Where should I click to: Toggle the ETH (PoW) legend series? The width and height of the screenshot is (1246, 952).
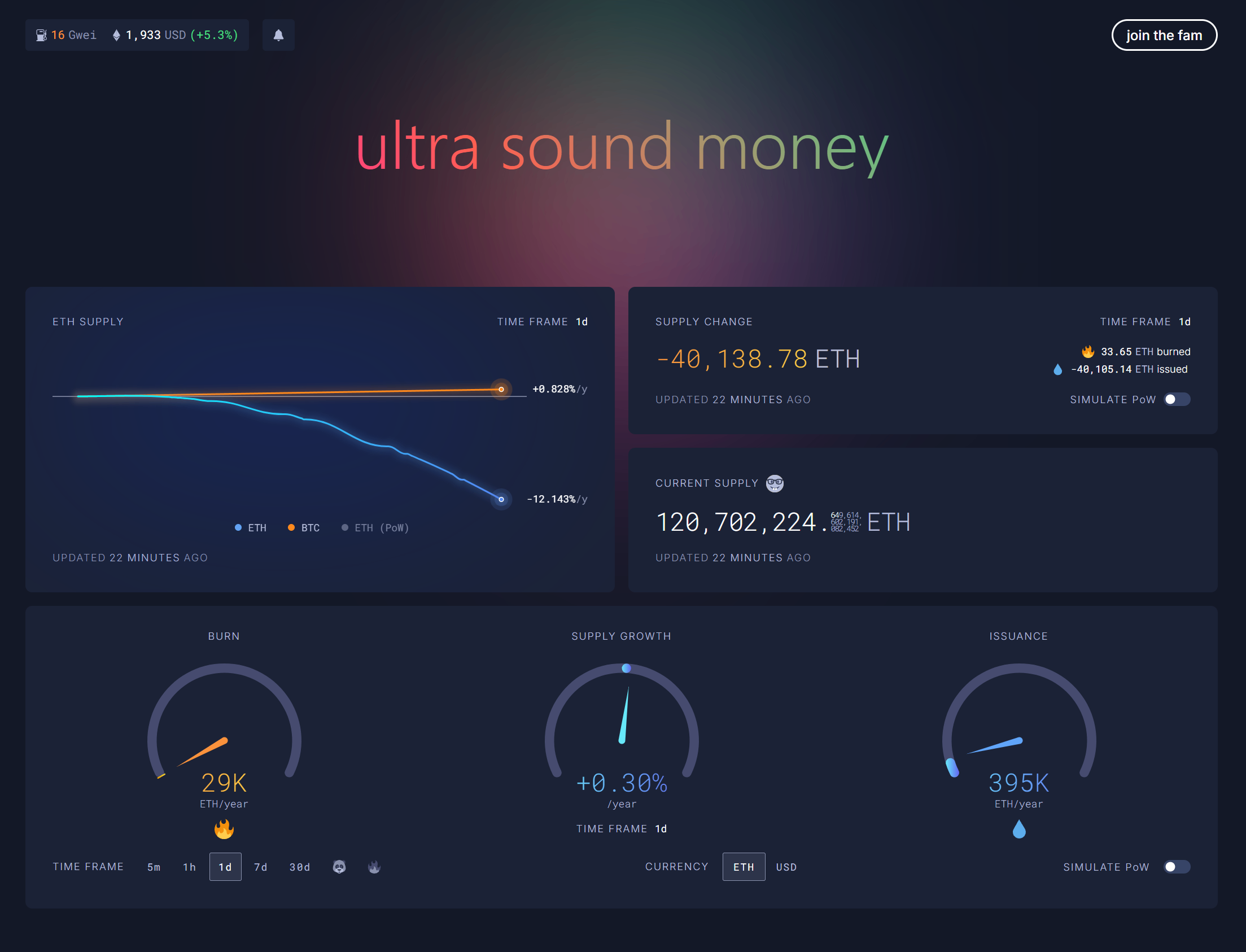pyautogui.click(x=375, y=527)
